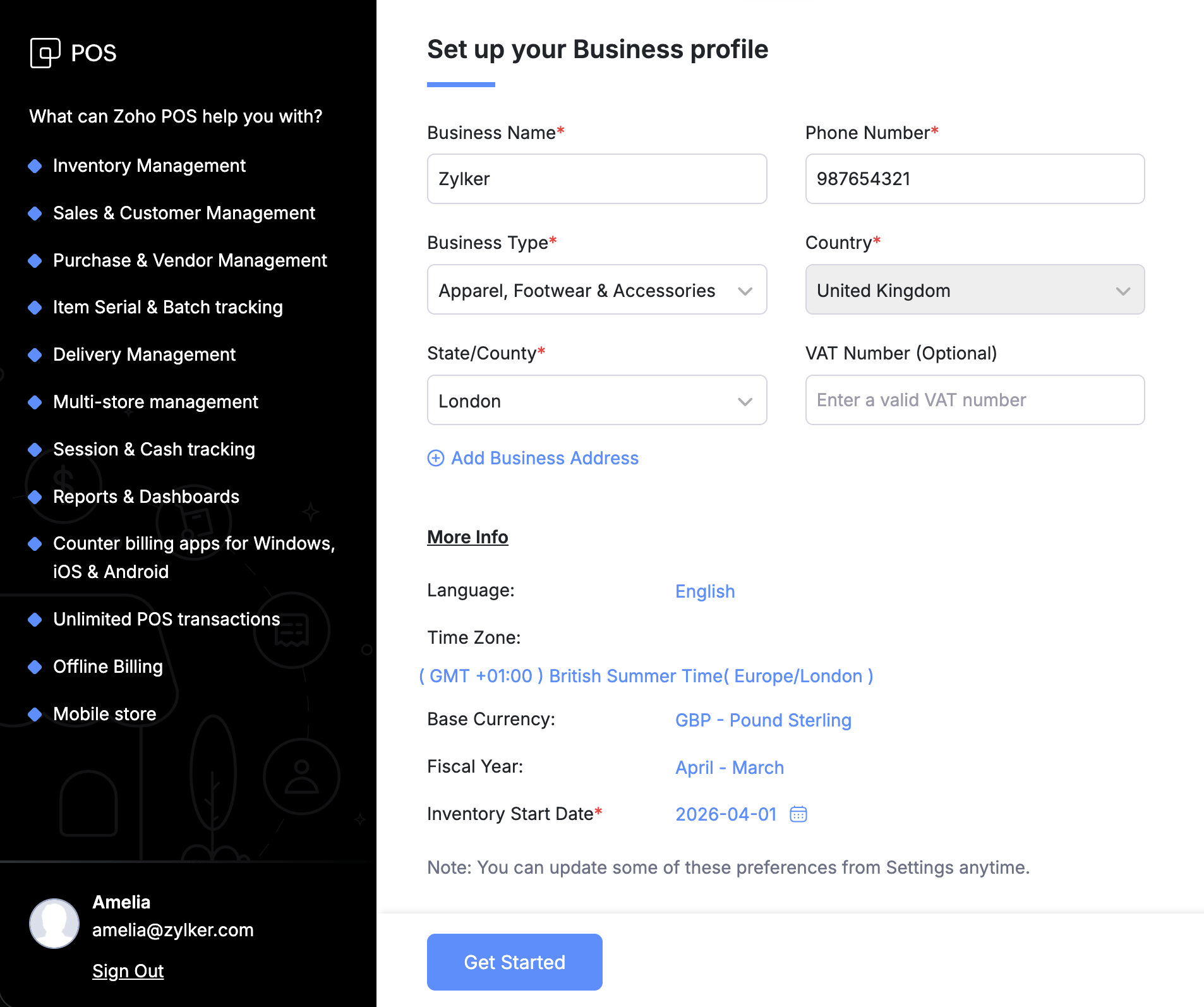
Task: Change the British Summer Time zone value
Action: [x=646, y=676]
